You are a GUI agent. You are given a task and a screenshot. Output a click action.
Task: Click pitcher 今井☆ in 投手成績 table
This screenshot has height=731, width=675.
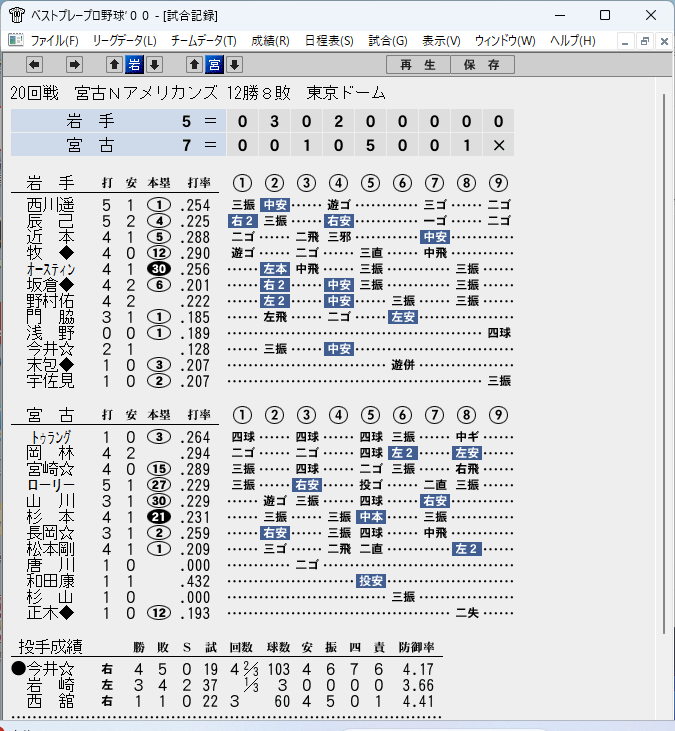pos(50,669)
